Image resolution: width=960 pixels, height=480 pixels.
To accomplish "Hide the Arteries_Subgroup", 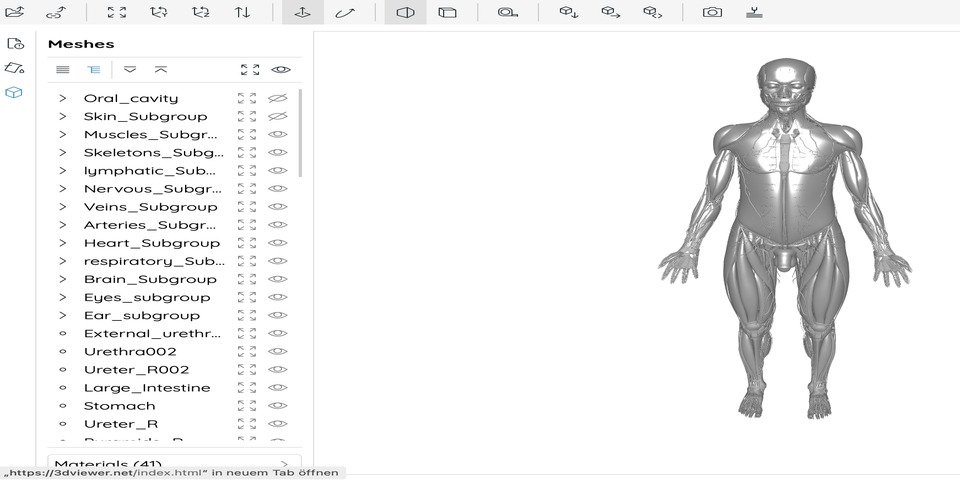I will tap(278, 225).
